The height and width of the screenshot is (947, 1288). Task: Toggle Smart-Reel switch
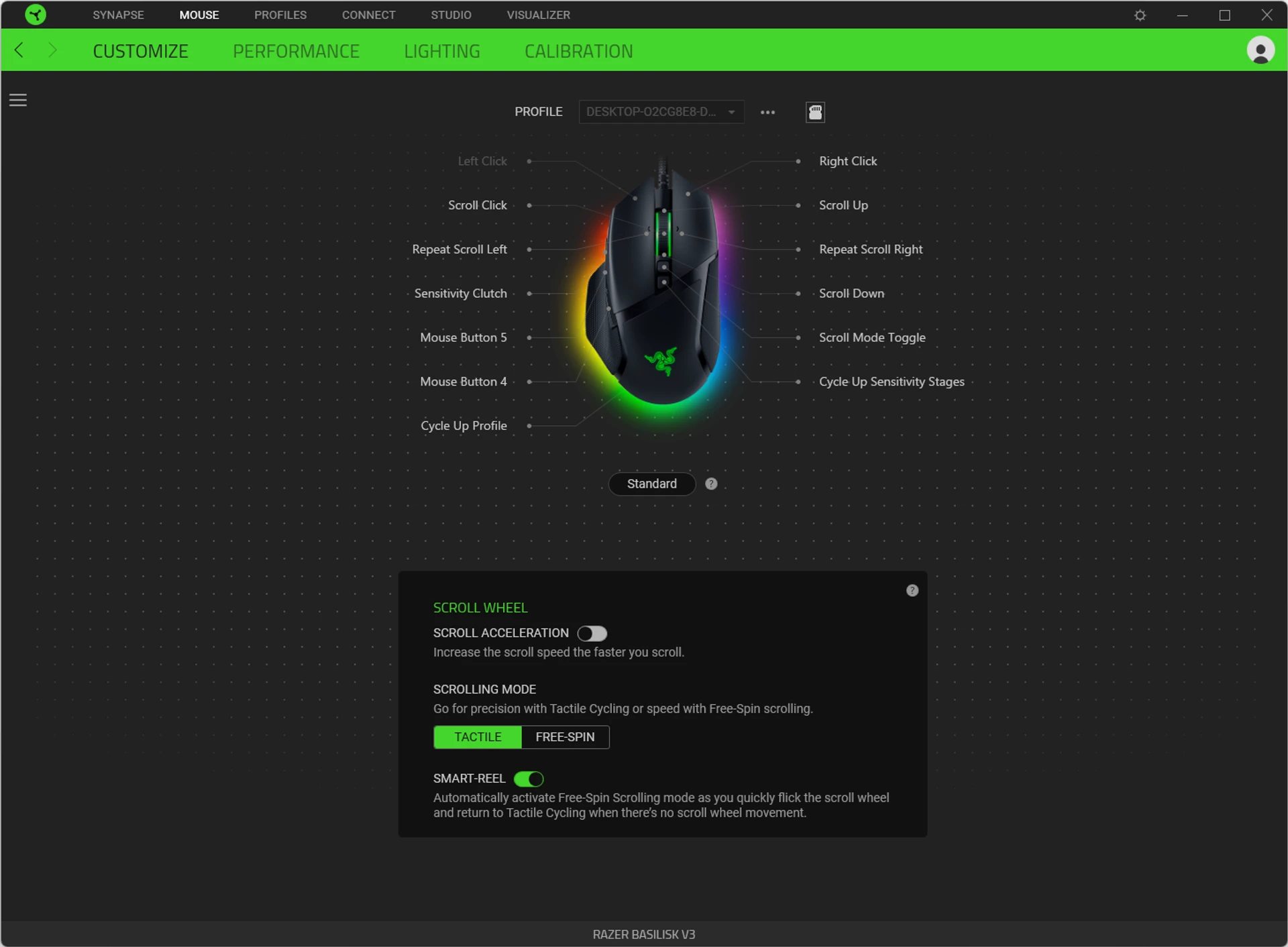click(529, 779)
